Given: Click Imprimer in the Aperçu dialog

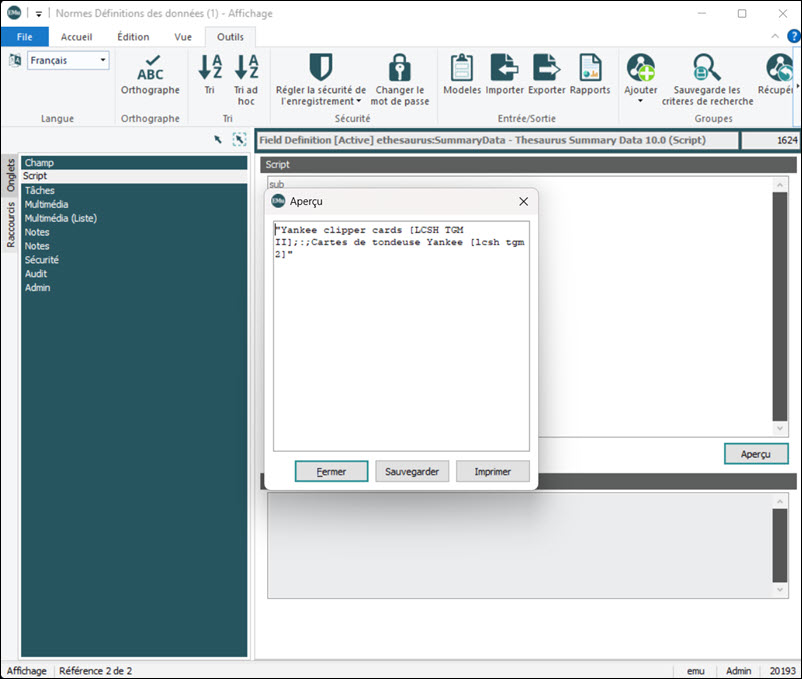Looking at the screenshot, I should 493,471.
